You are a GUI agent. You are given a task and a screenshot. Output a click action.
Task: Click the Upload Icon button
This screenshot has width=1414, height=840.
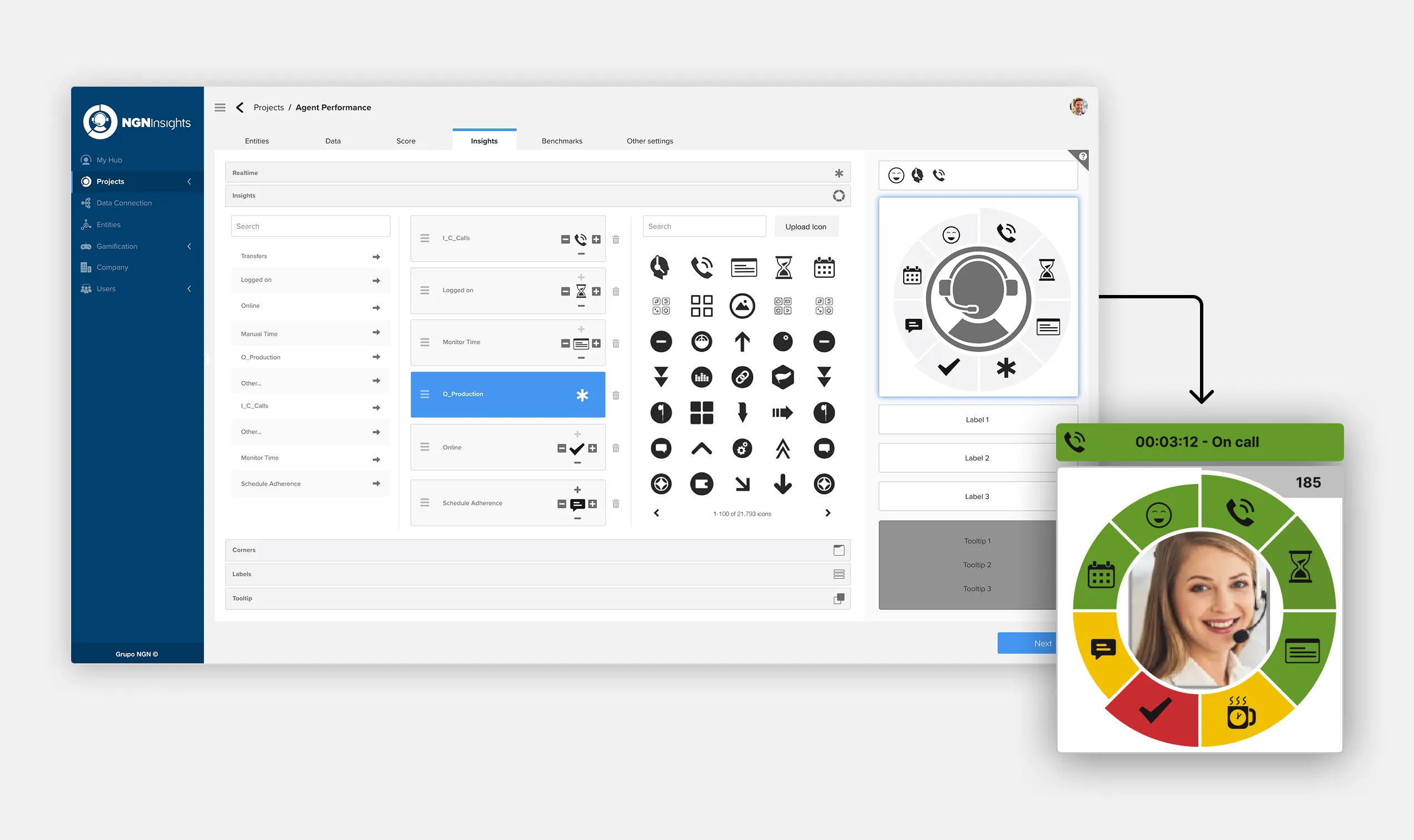[805, 227]
